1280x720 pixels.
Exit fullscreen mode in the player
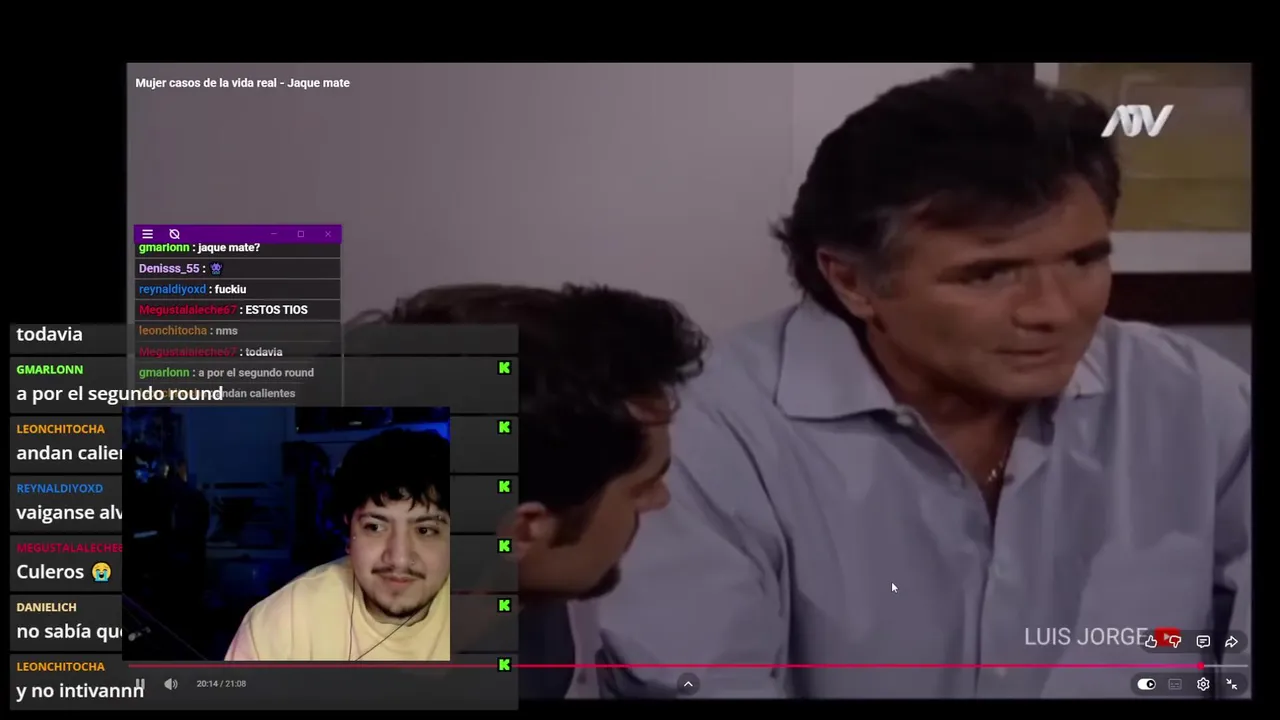tap(1232, 684)
